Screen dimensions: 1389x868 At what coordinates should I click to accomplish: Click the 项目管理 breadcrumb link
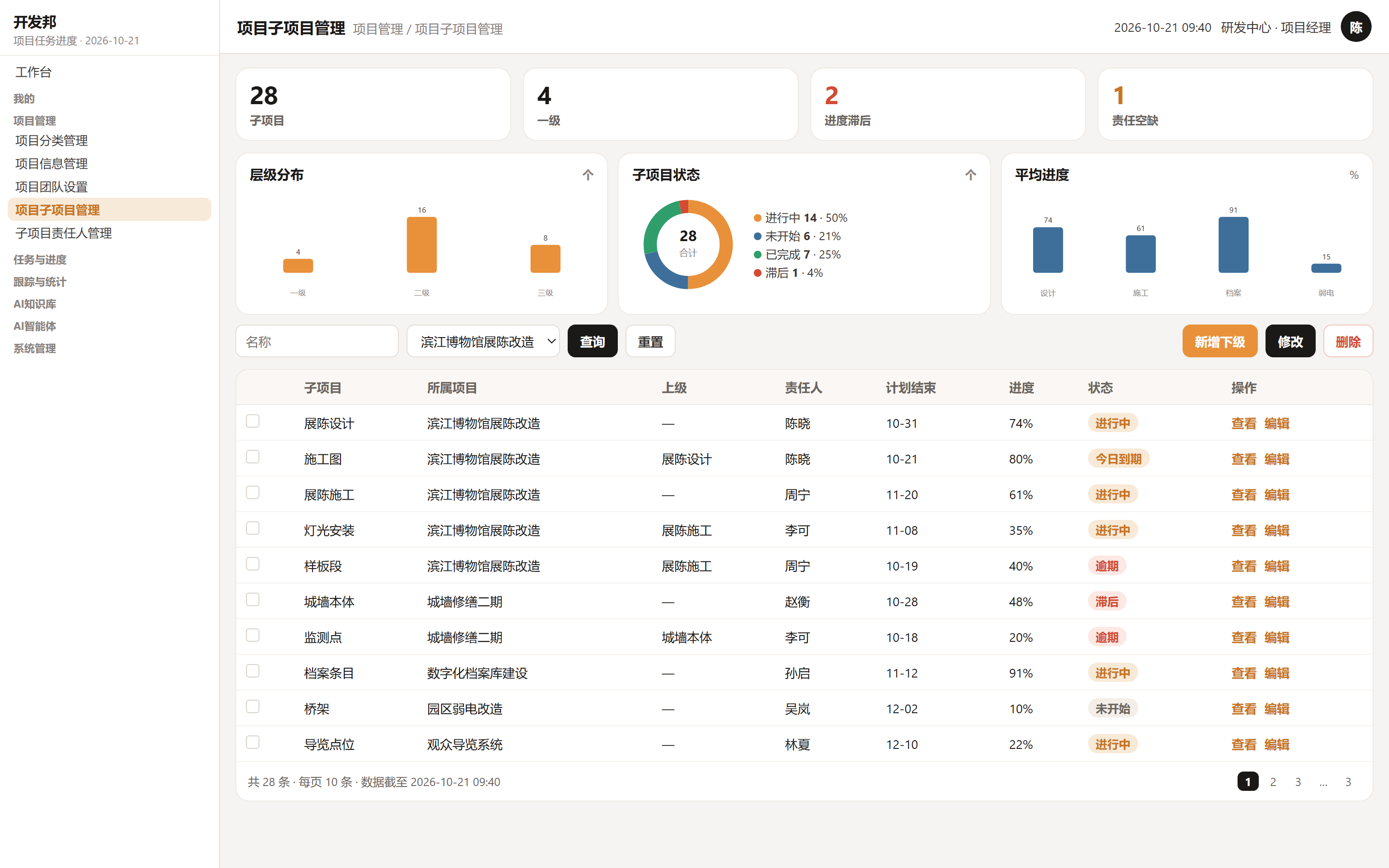tap(378, 29)
